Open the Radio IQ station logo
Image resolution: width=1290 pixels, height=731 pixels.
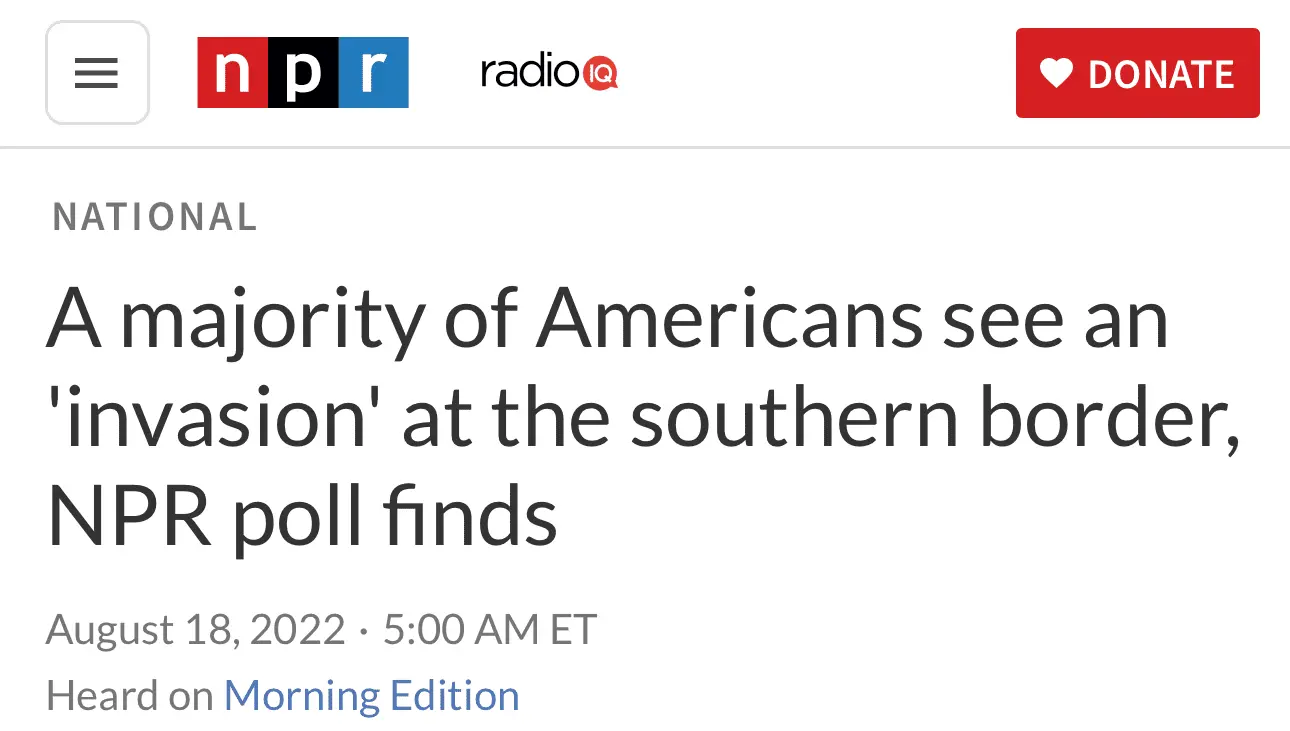point(549,73)
